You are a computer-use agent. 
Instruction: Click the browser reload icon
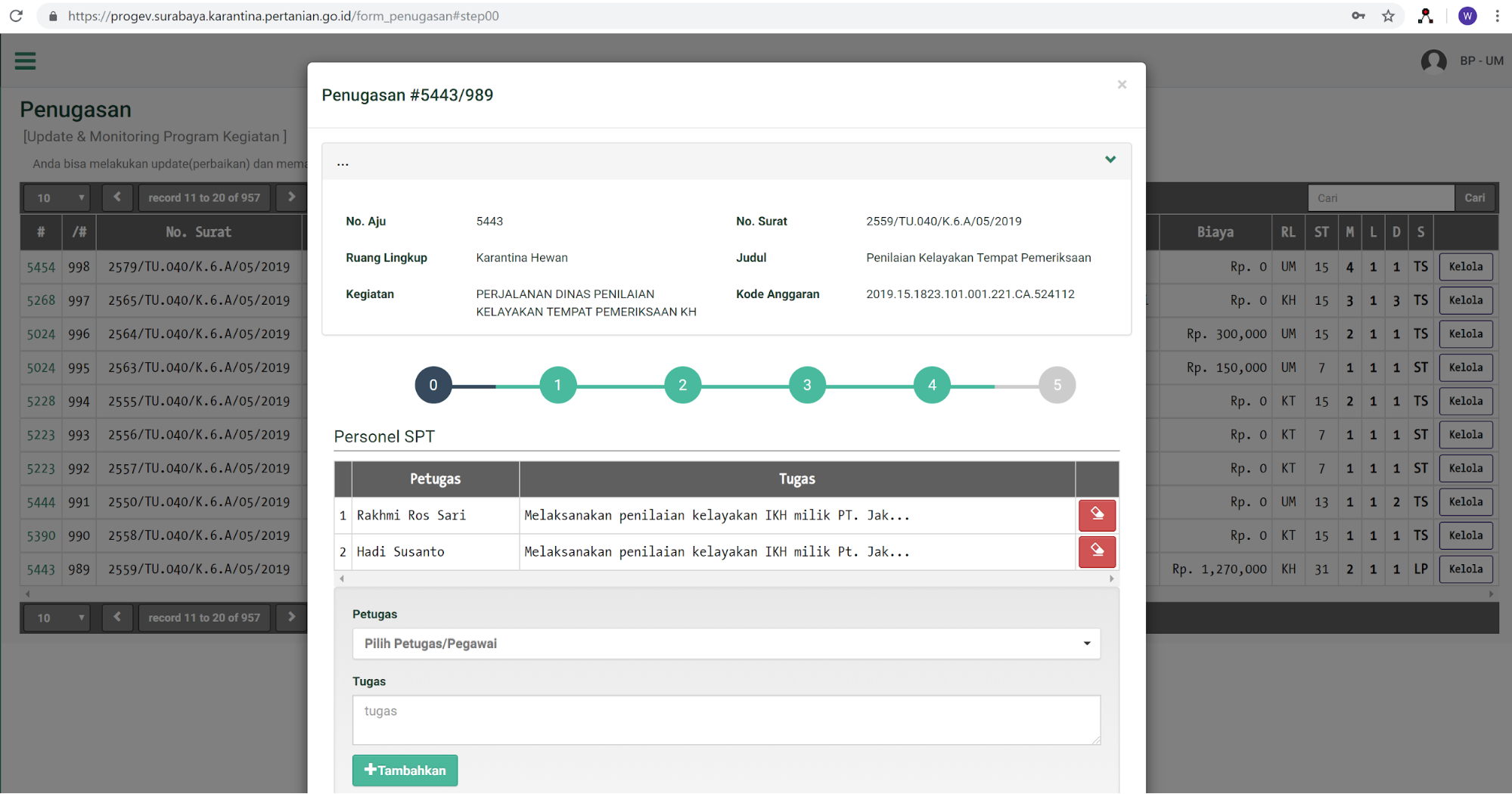point(16,16)
